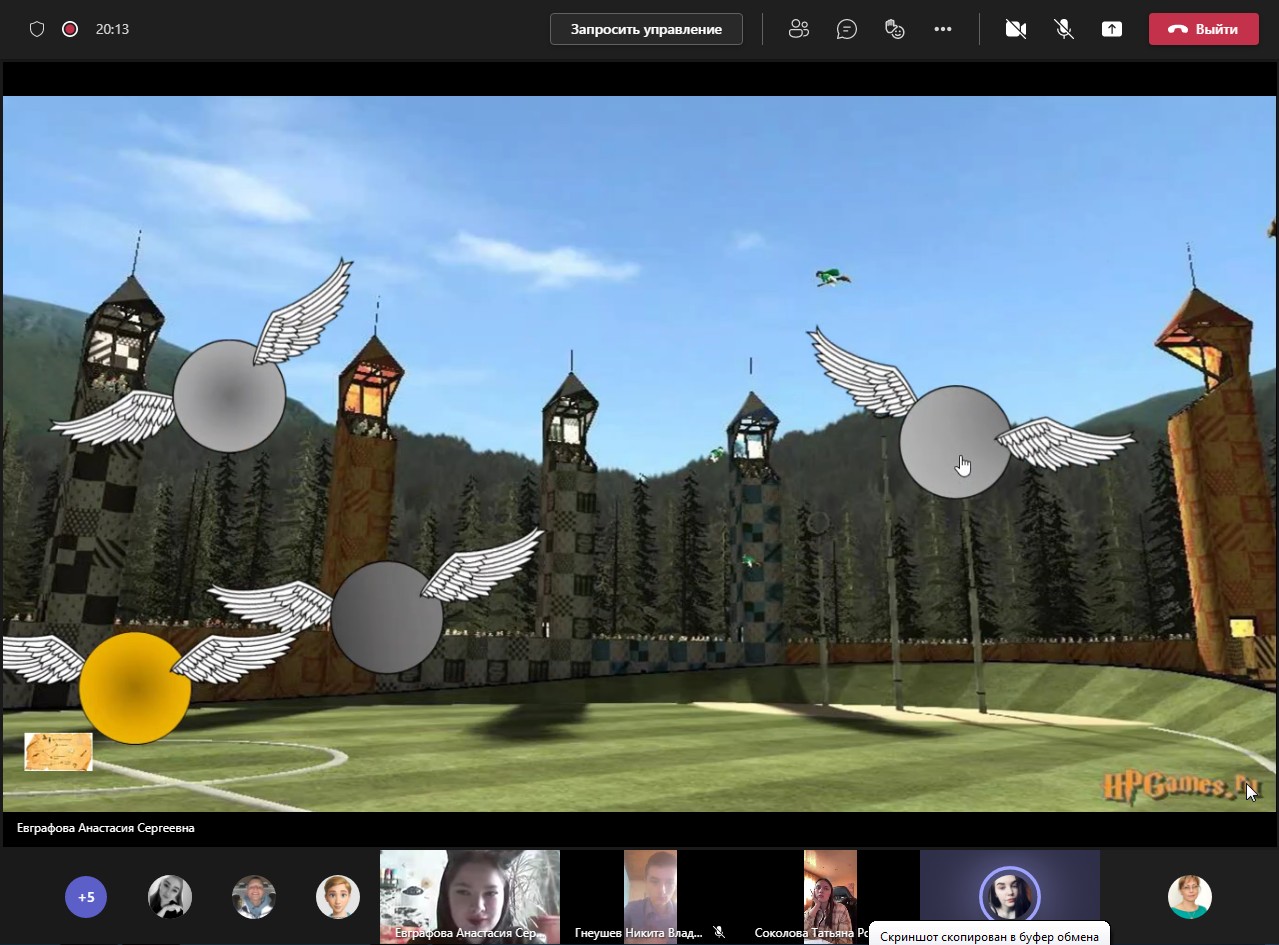Click the share screen icon
Viewport: 1279px width, 945px height.
click(1112, 29)
